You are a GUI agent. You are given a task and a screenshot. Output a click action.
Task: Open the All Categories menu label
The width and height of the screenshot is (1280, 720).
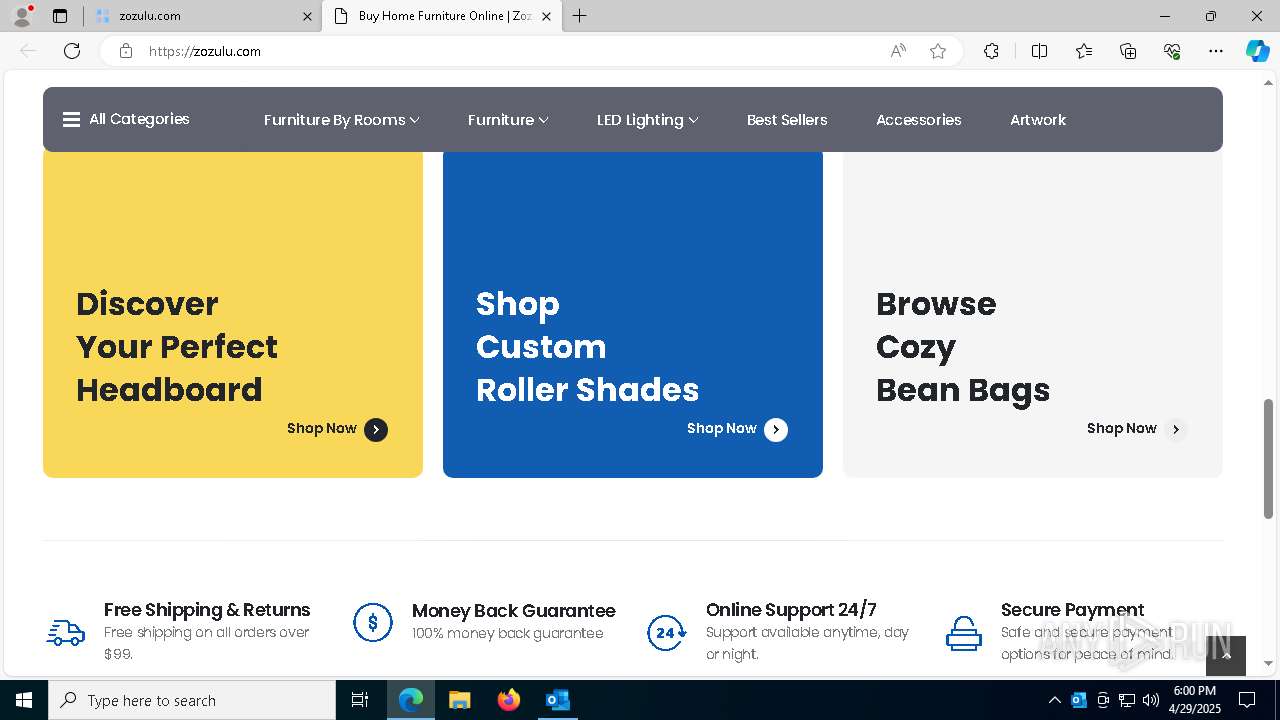139,119
